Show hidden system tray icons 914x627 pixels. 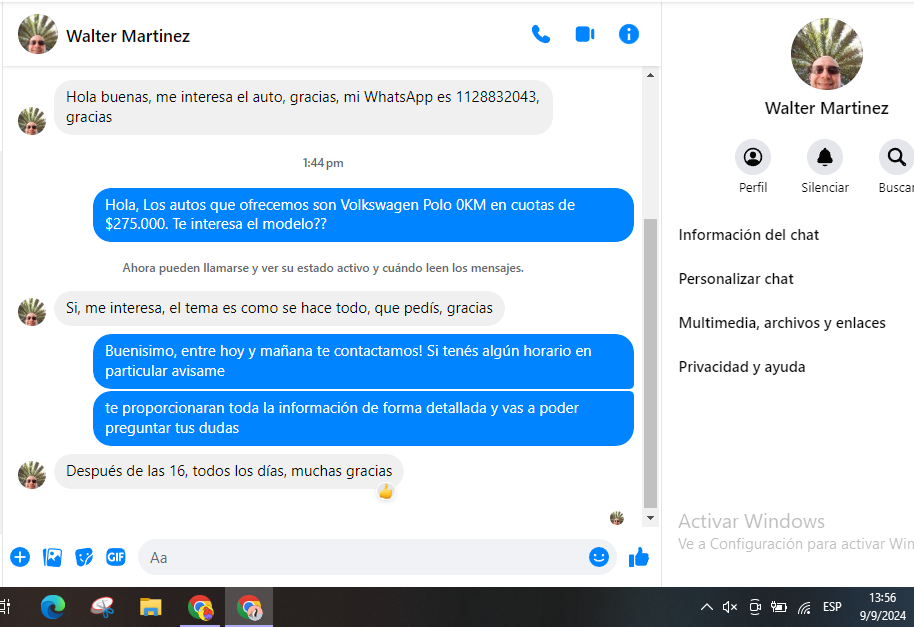pos(706,607)
